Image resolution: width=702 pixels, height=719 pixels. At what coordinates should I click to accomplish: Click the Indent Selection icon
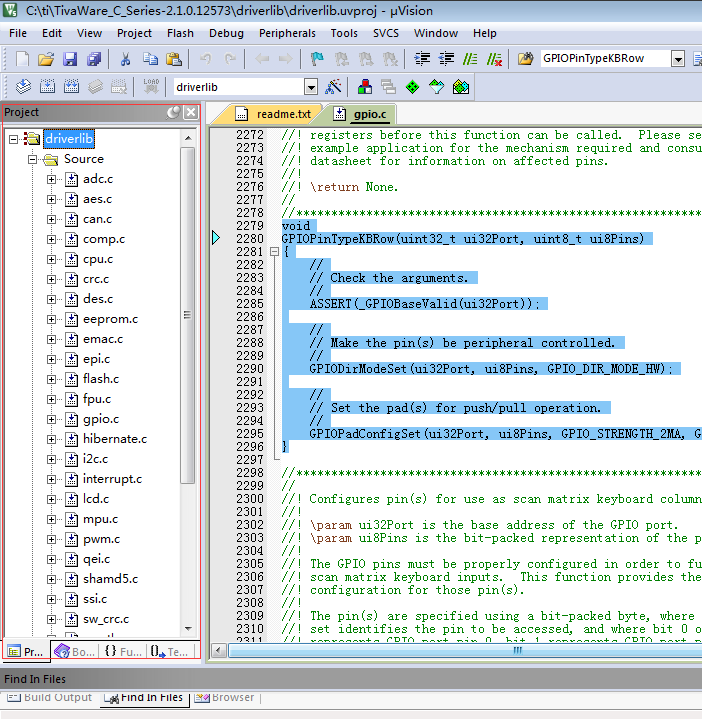422,59
